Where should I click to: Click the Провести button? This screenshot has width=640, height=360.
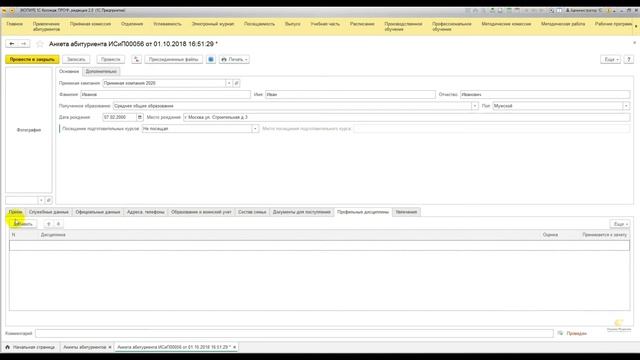tap(111, 60)
